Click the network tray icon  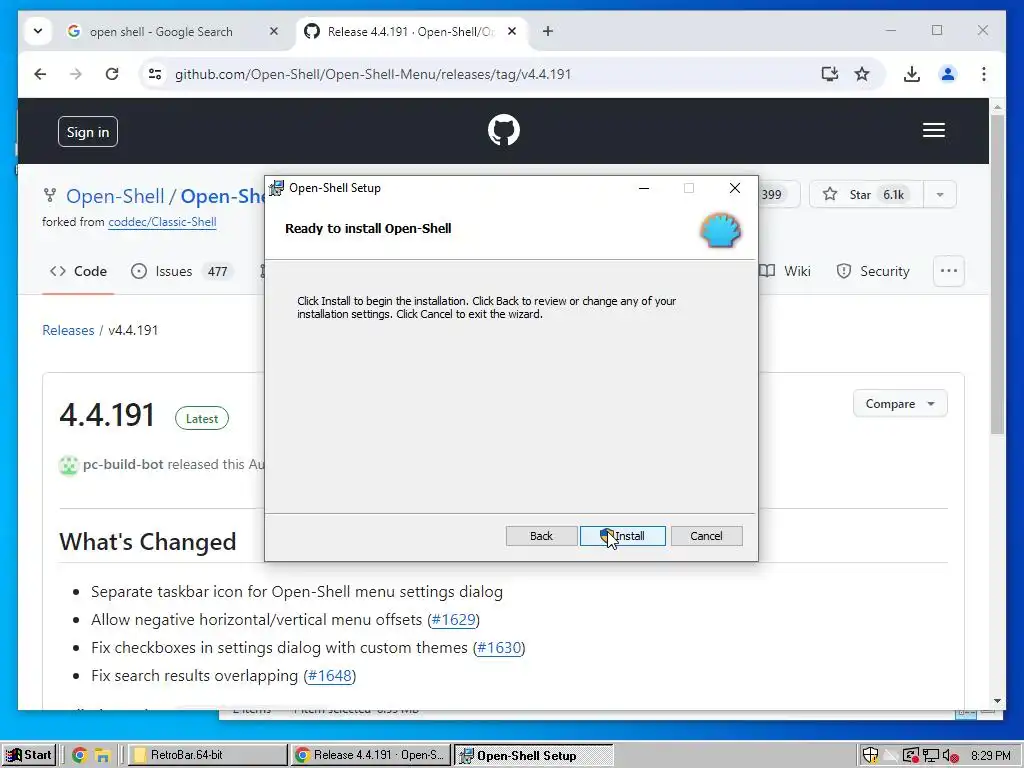[x=931, y=756]
